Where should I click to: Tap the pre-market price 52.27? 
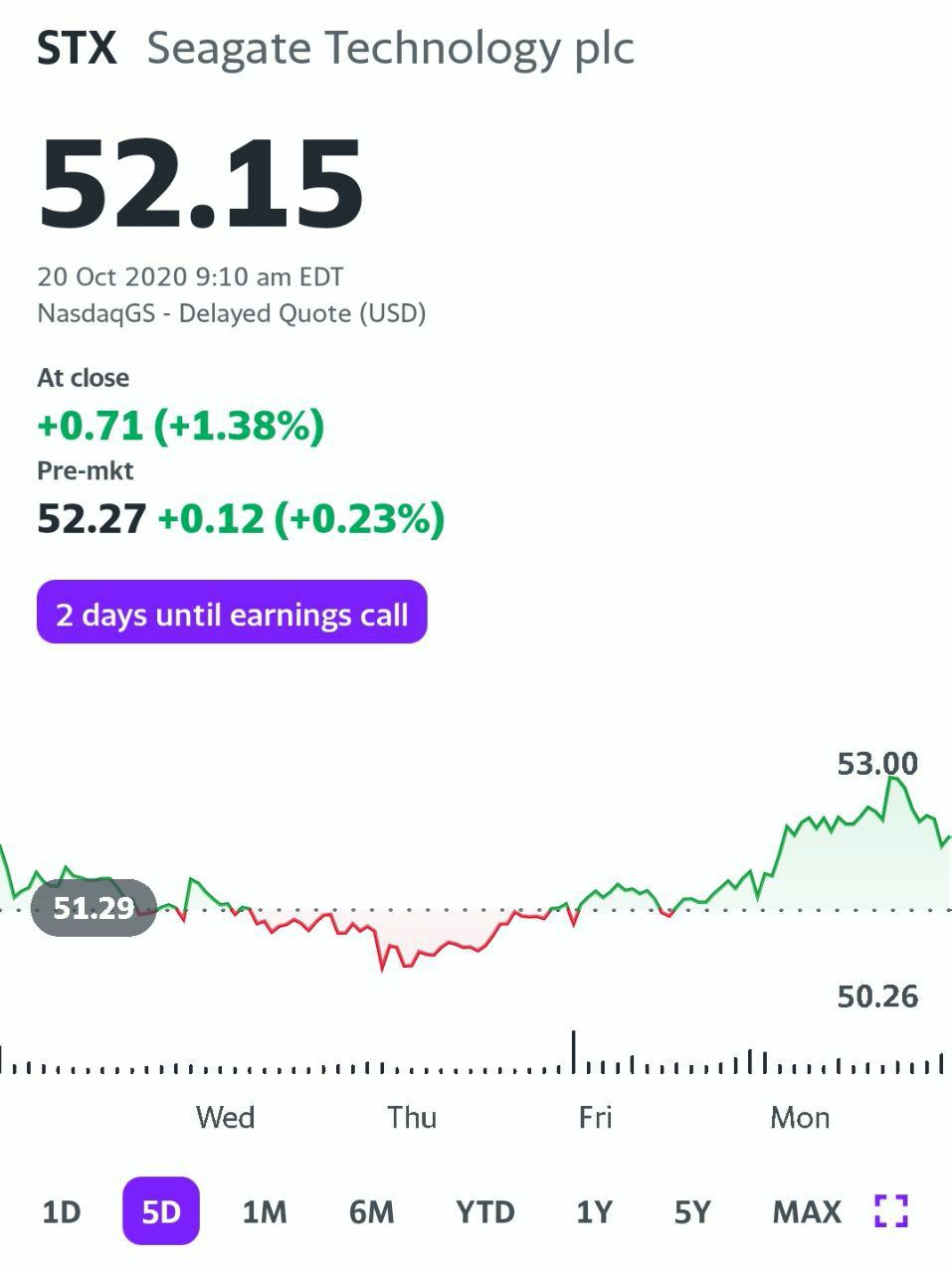coord(92,518)
